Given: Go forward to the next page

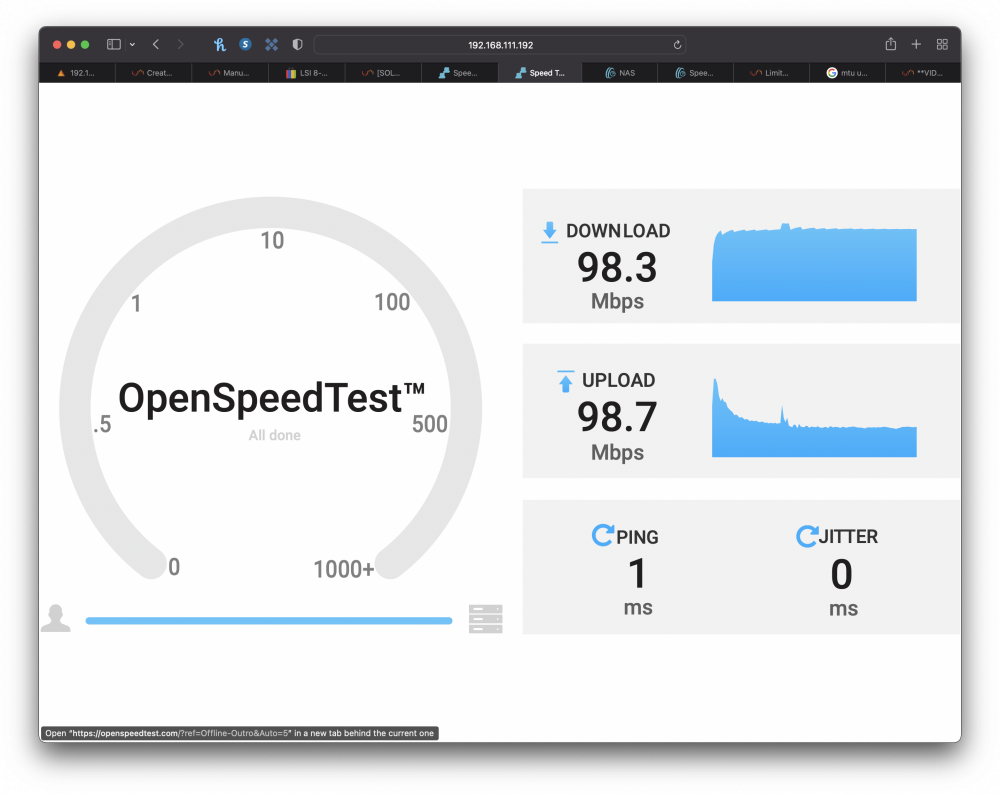Looking at the screenshot, I should pos(180,44).
